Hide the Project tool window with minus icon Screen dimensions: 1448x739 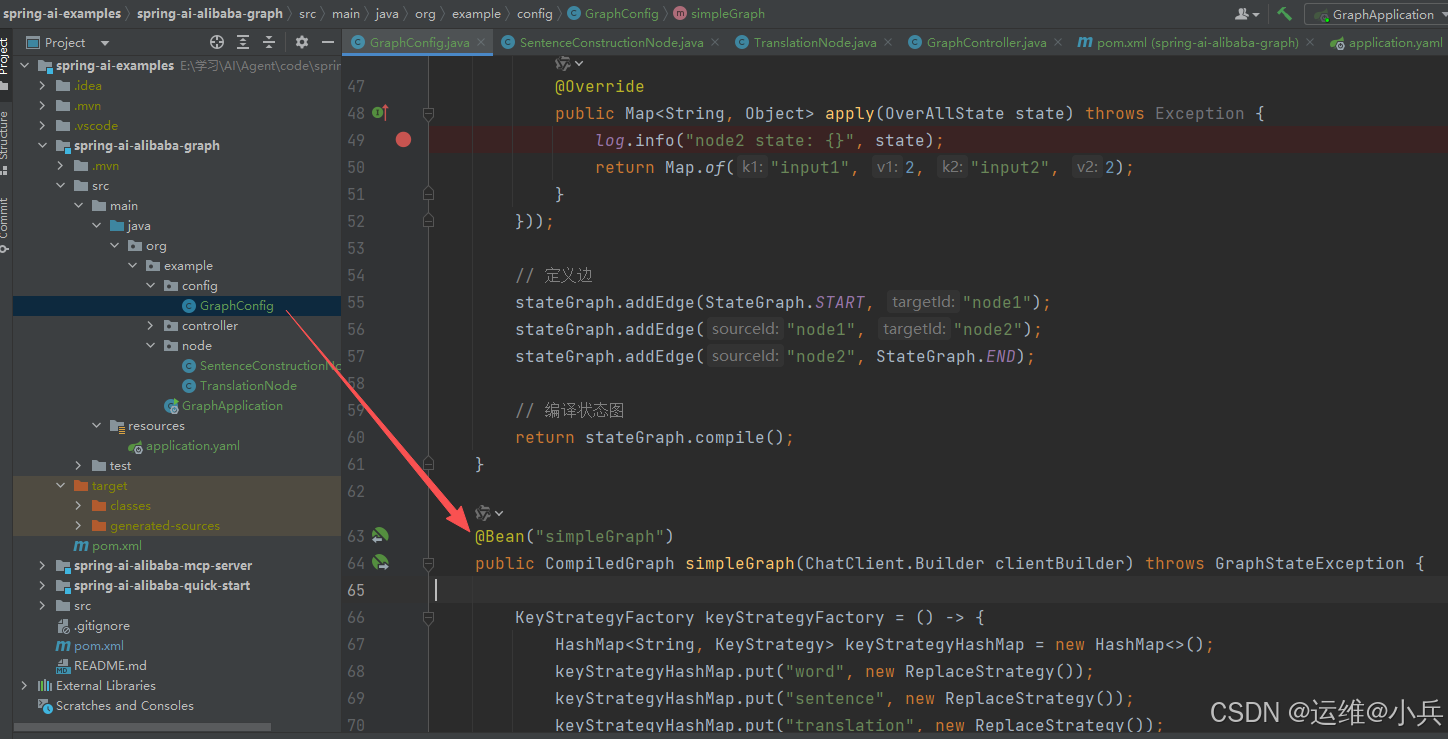[x=328, y=42]
